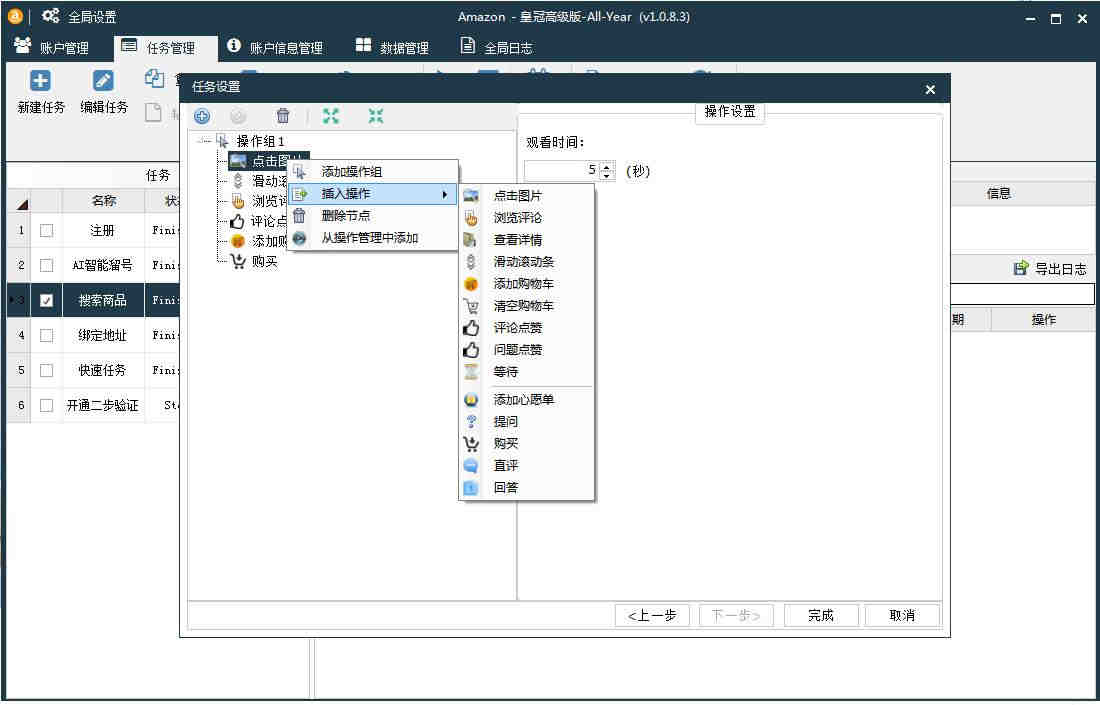Uncheck the 搜索商品 task checkbox
1100x705 pixels.
(x=46, y=300)
